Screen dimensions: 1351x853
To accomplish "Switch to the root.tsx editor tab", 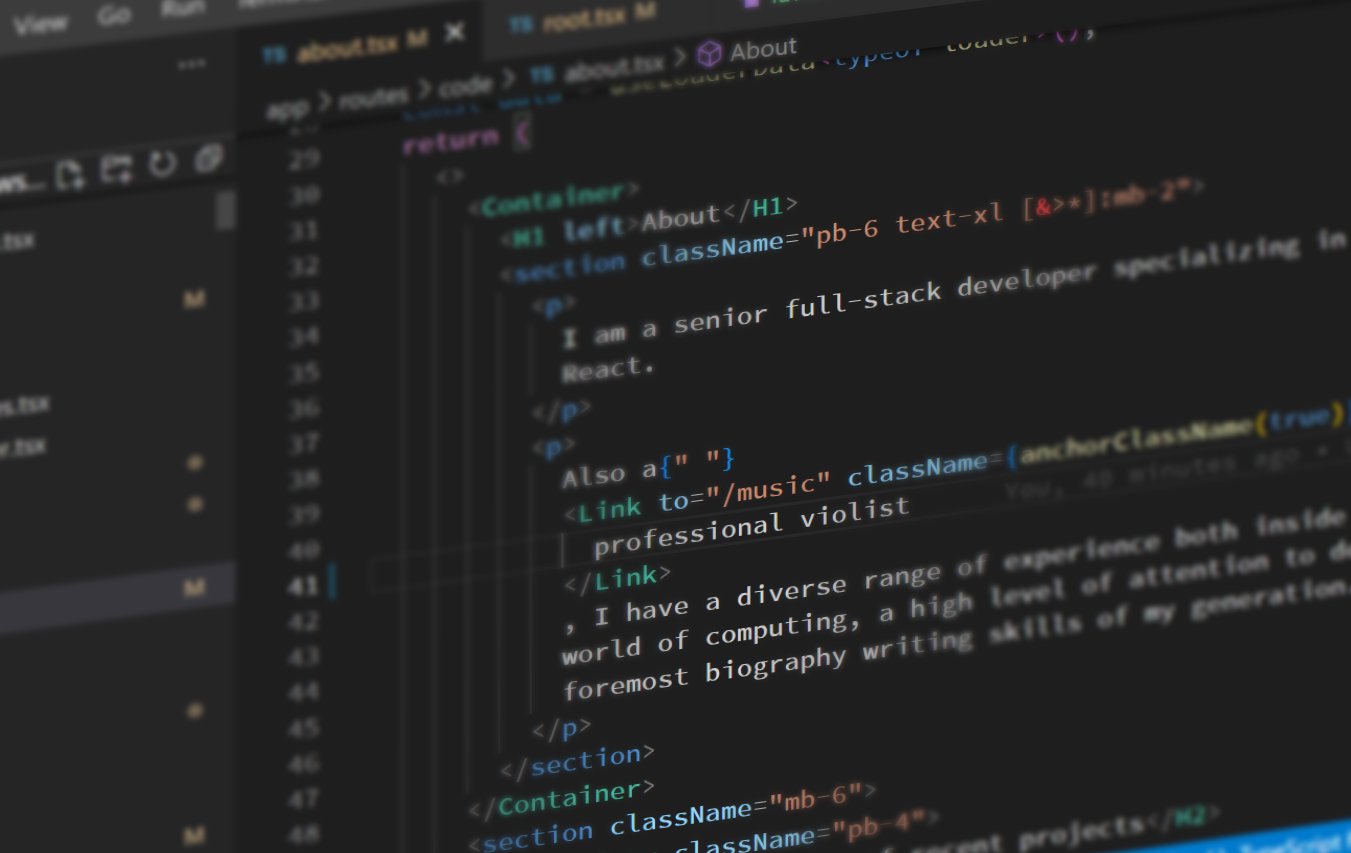I will (x=581, y=19).
